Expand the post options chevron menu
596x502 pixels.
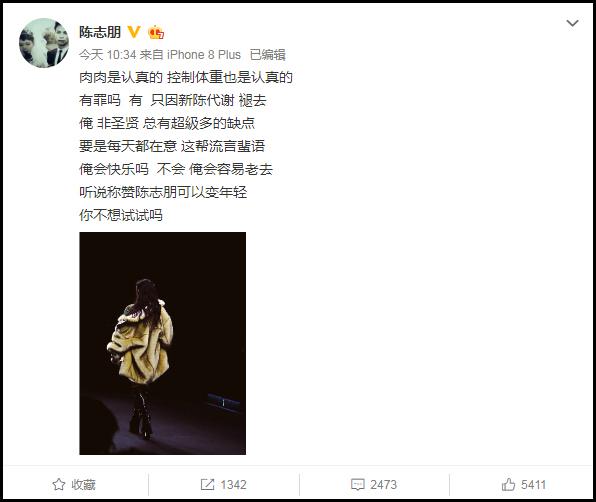point(572,23)
